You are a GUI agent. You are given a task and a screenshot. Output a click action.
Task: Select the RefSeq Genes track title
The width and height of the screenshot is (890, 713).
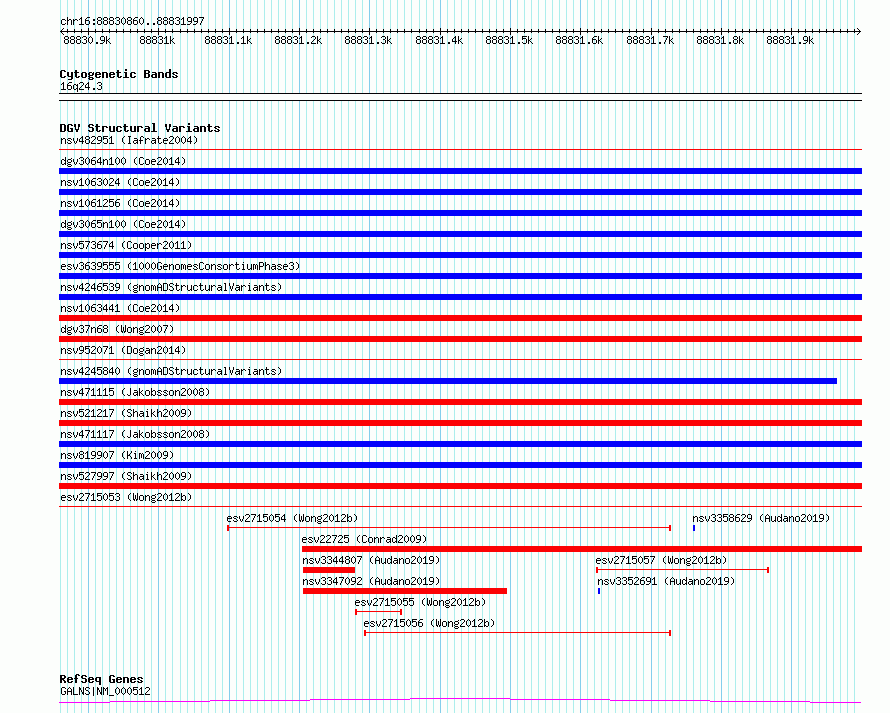click(x=102, y=679)
